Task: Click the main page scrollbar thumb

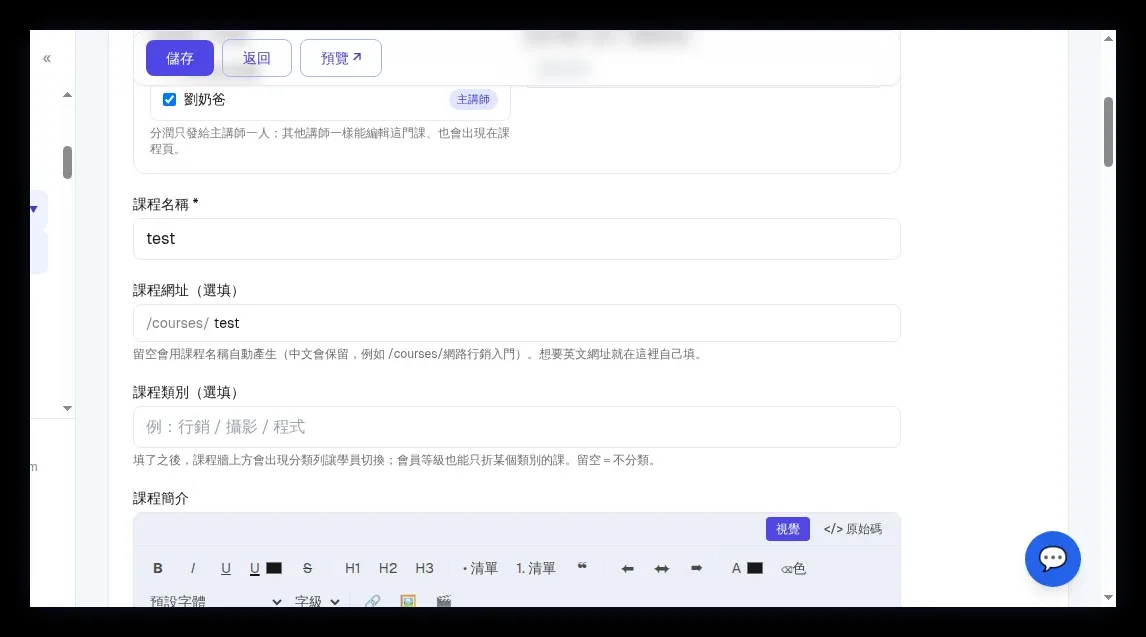Action: pos(1109,131)
